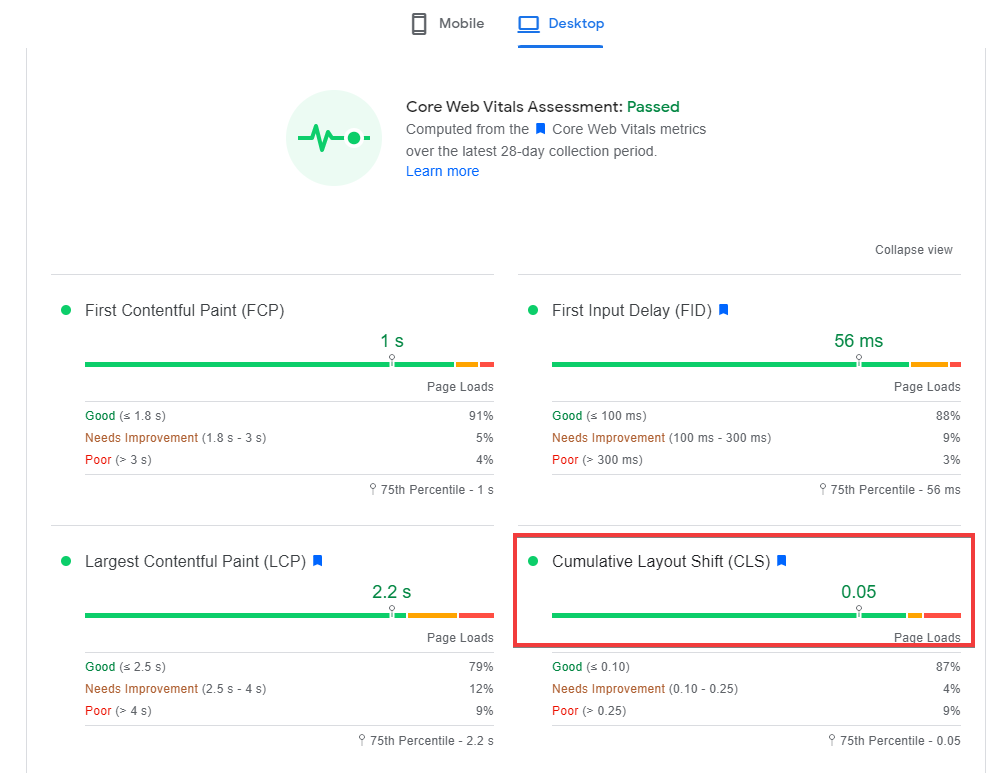Viewport: 1000px width, 773px height.
Task: Click the blue bookmark icon beside Core Web Vitals metrics
Action: point(540,129)
